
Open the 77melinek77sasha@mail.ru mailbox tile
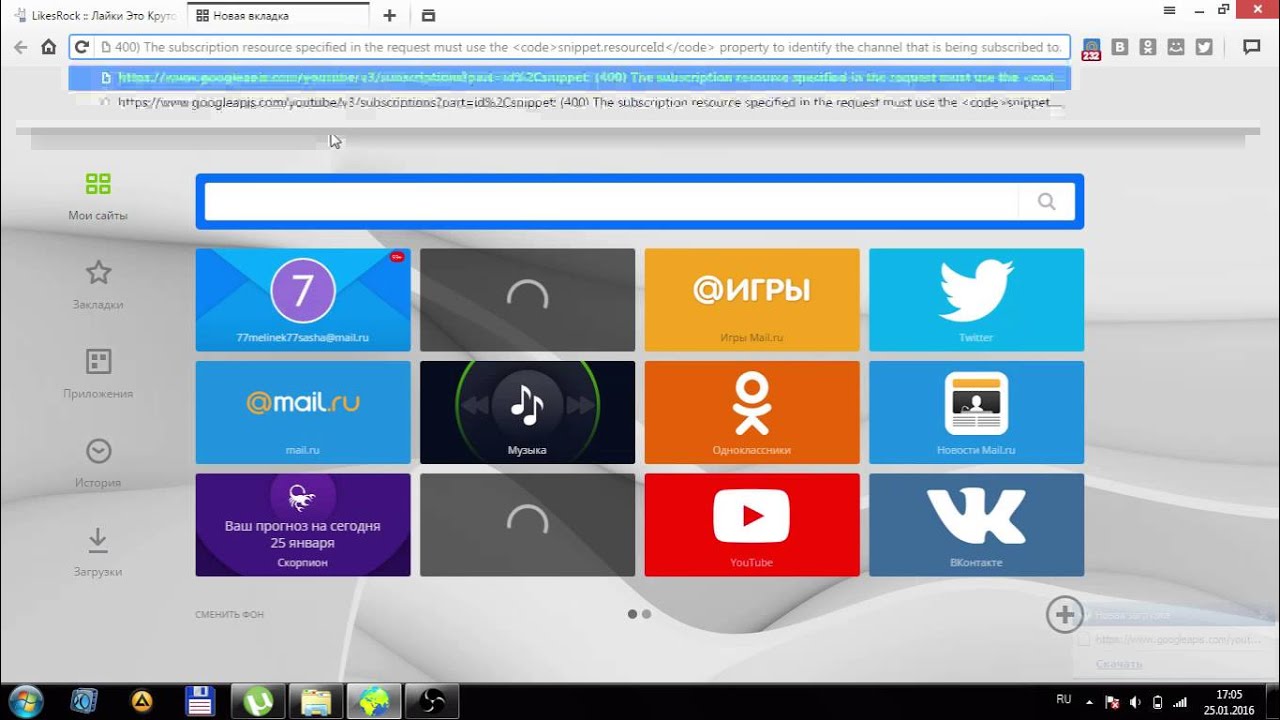(x=303, y=300)
